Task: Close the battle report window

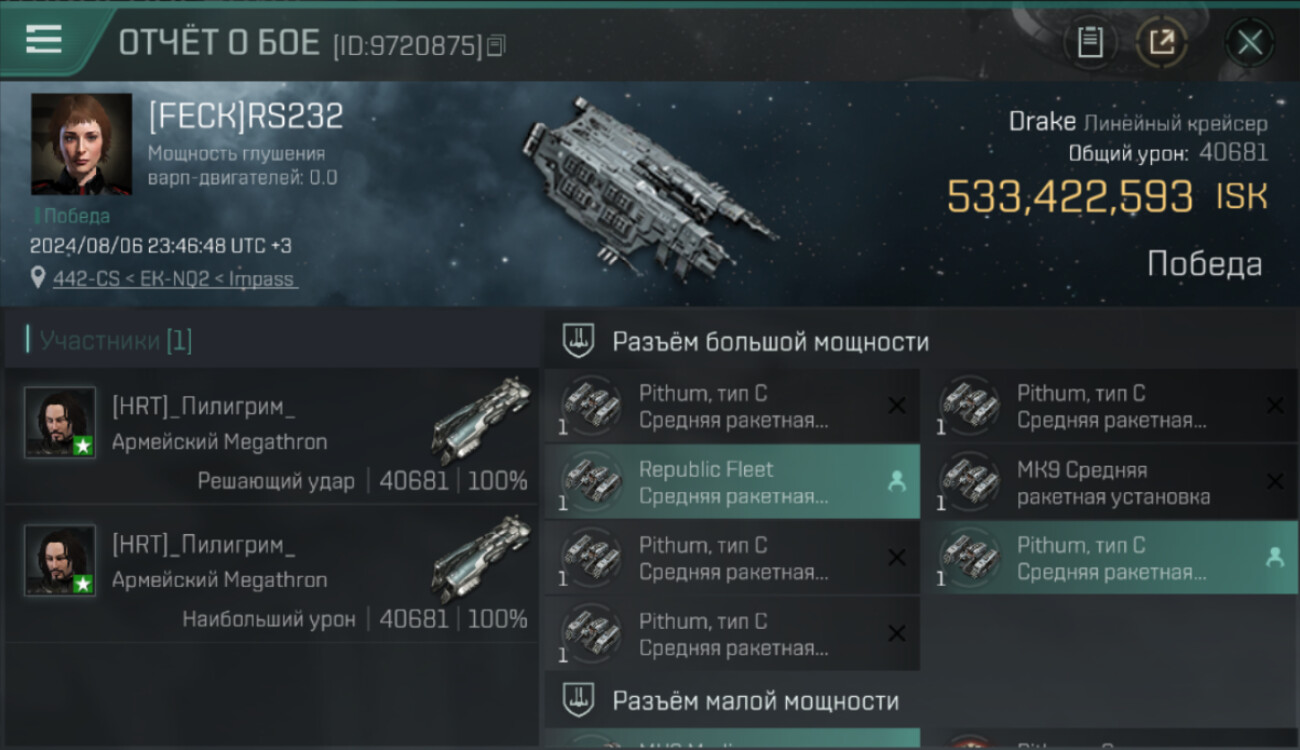Action: 1249,43
